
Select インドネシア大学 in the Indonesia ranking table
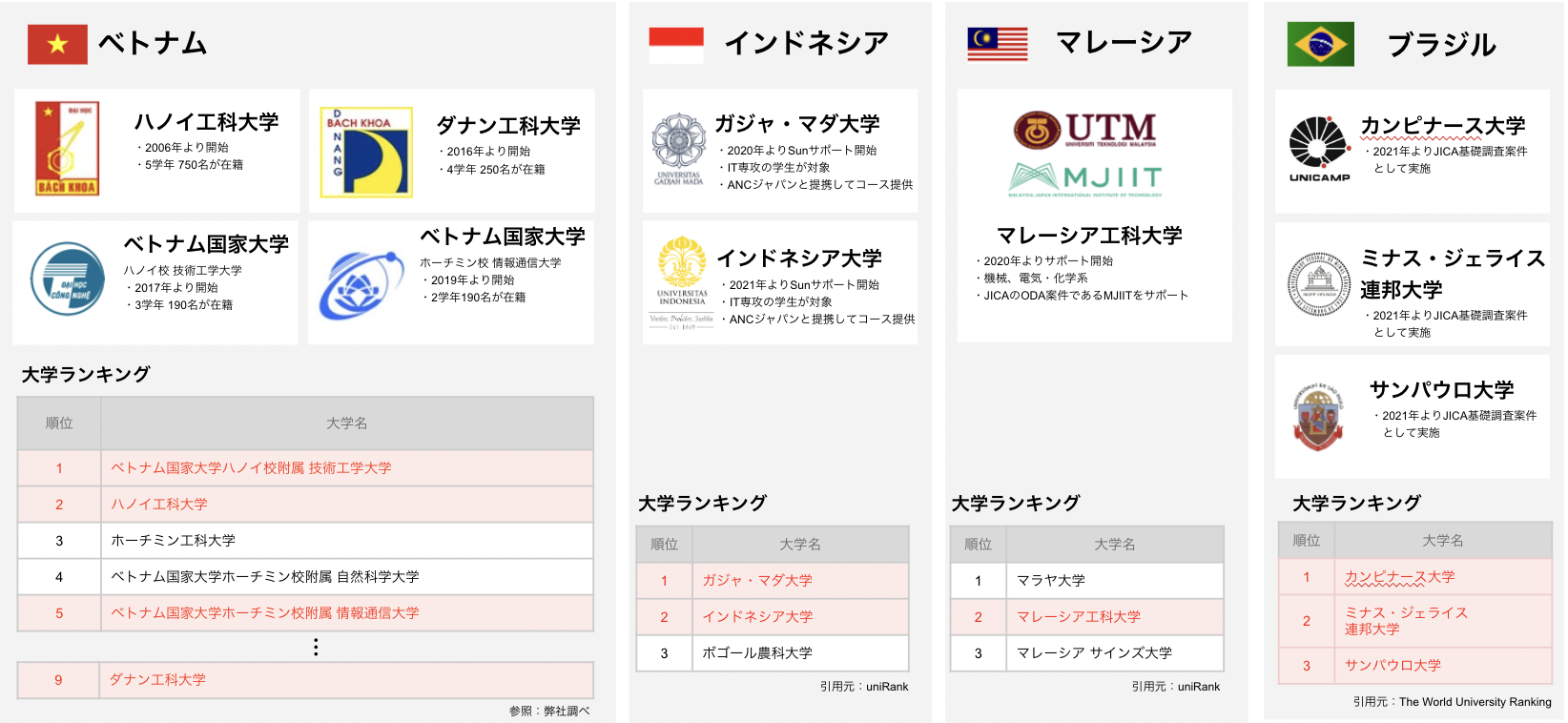757,617
